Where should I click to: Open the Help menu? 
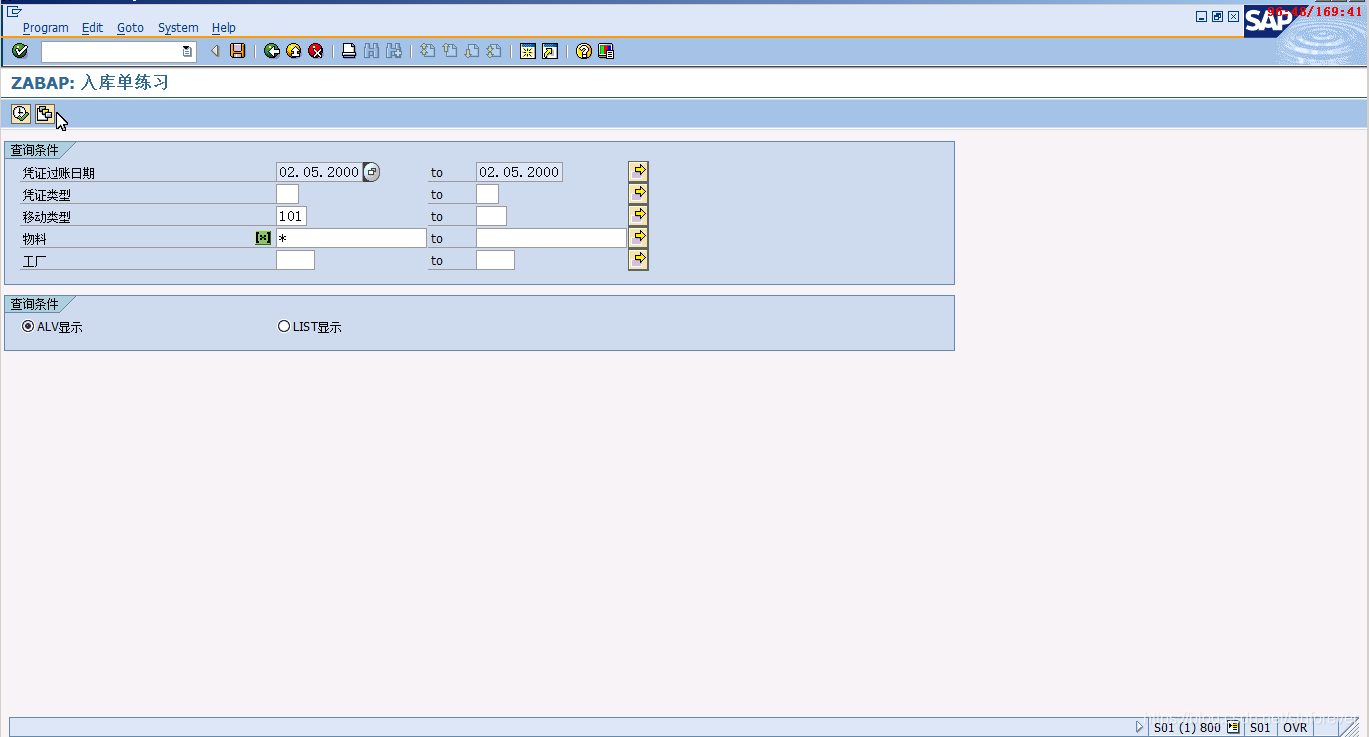coord(224,28)
